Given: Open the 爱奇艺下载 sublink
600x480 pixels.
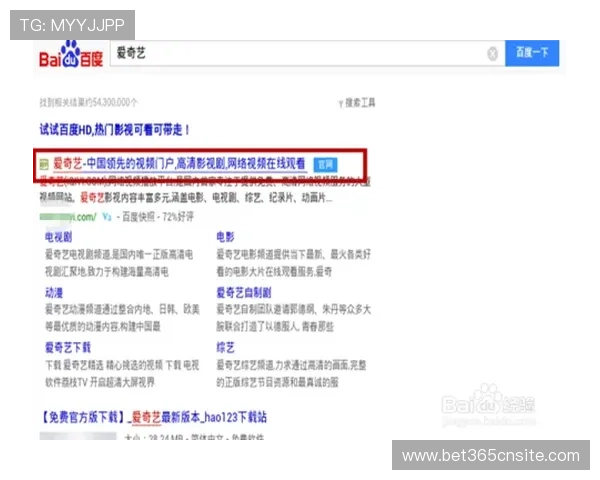Looking at the screenshot, I should click(68, 348).
